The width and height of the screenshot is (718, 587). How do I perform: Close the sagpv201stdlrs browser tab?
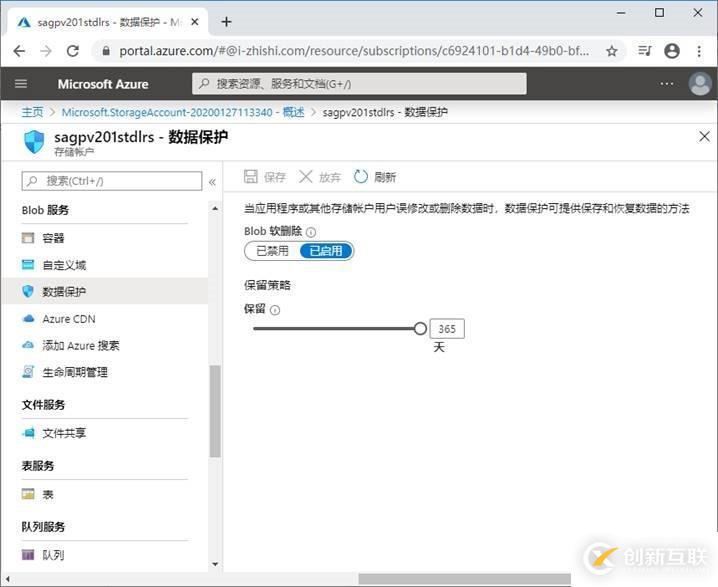[195, 22]
